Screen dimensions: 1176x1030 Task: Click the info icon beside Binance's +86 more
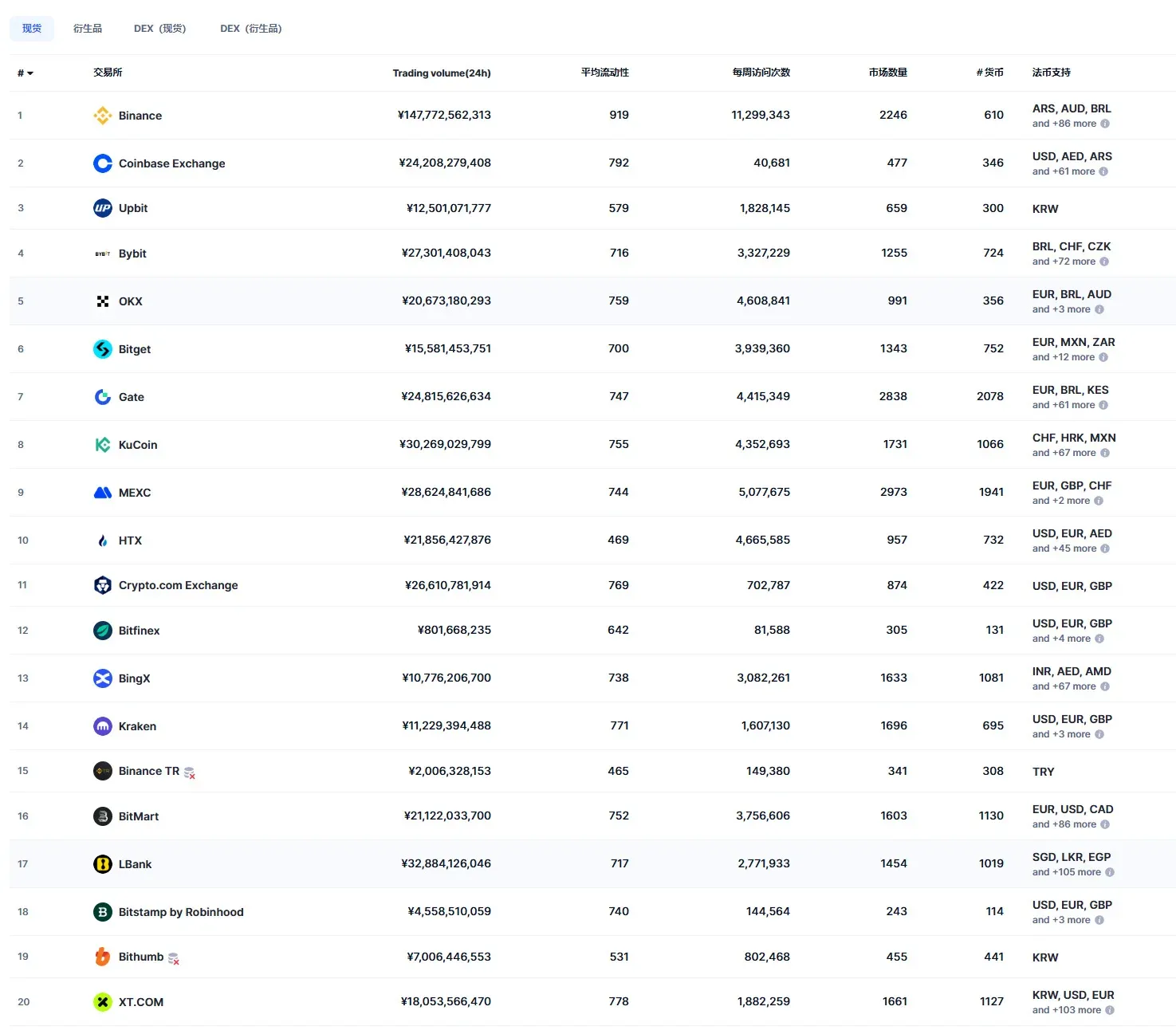(1105, 124)
